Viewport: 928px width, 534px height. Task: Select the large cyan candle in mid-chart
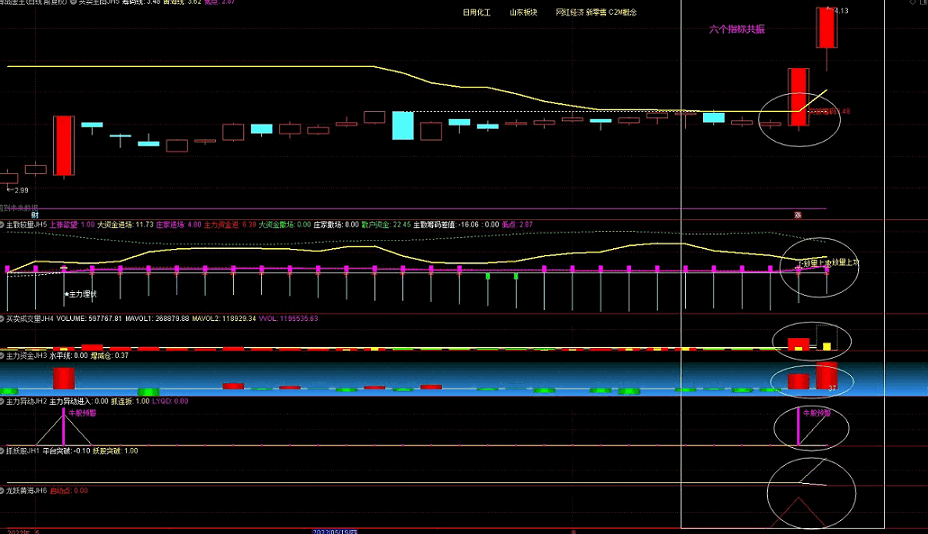coord(403,126)
